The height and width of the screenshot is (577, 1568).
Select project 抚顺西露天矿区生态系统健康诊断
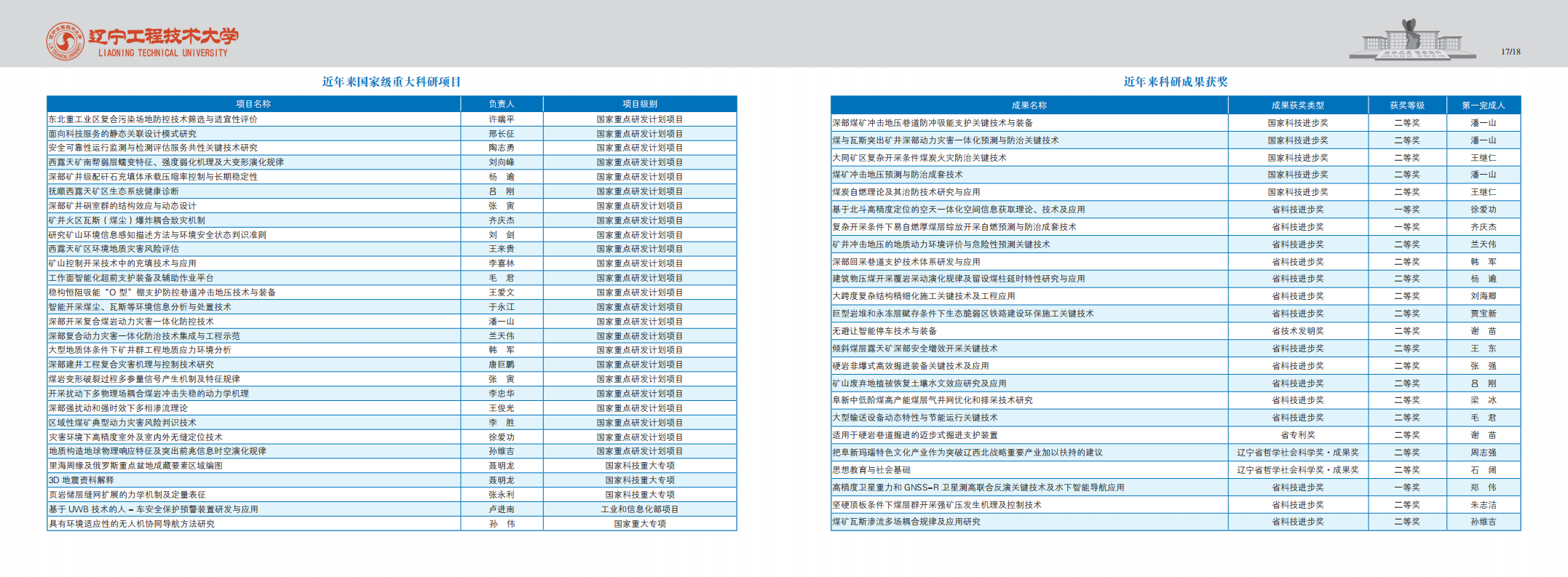coord(114,191)
